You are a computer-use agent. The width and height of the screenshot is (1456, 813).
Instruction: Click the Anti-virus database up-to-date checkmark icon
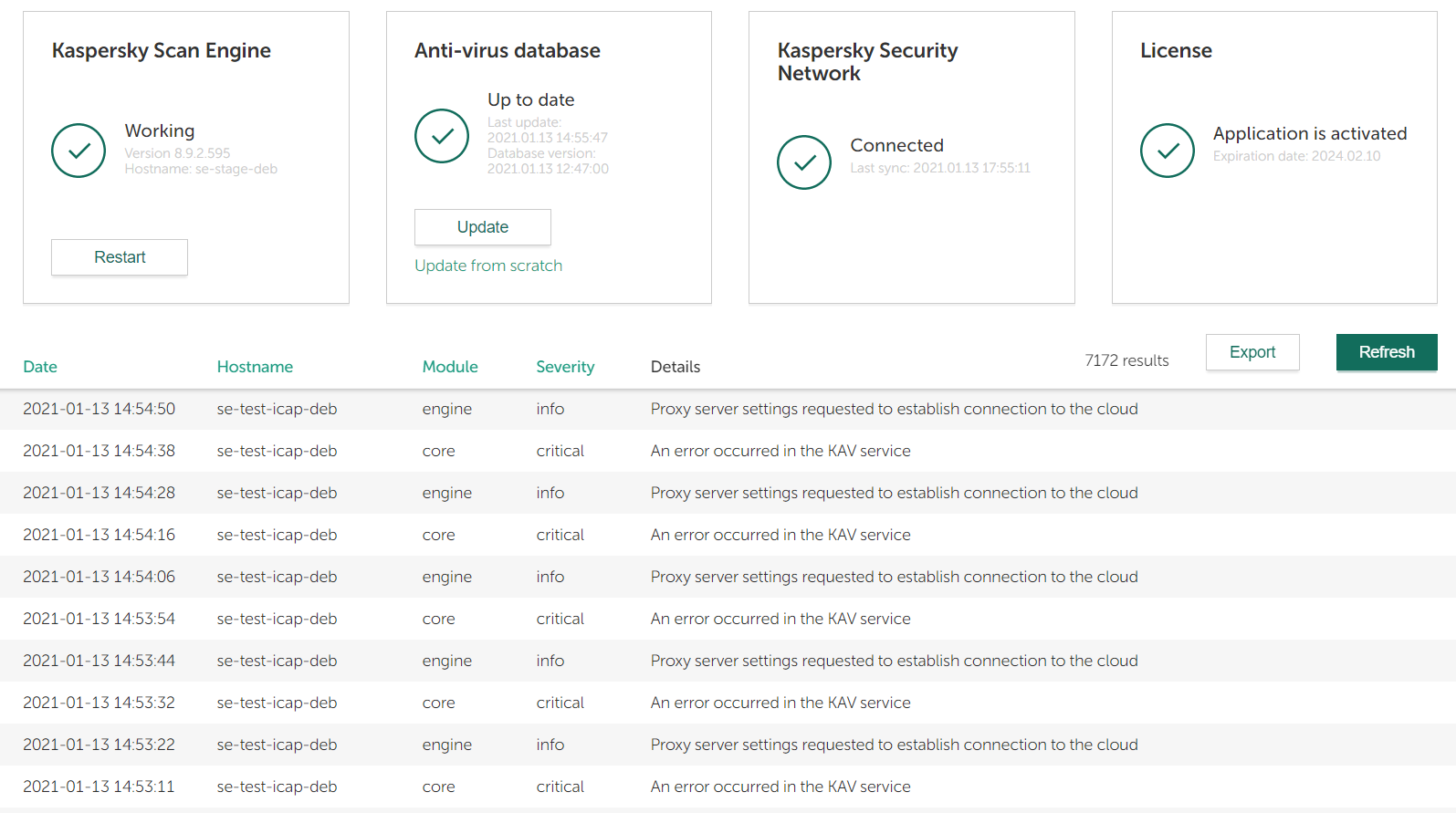[442, 136]
